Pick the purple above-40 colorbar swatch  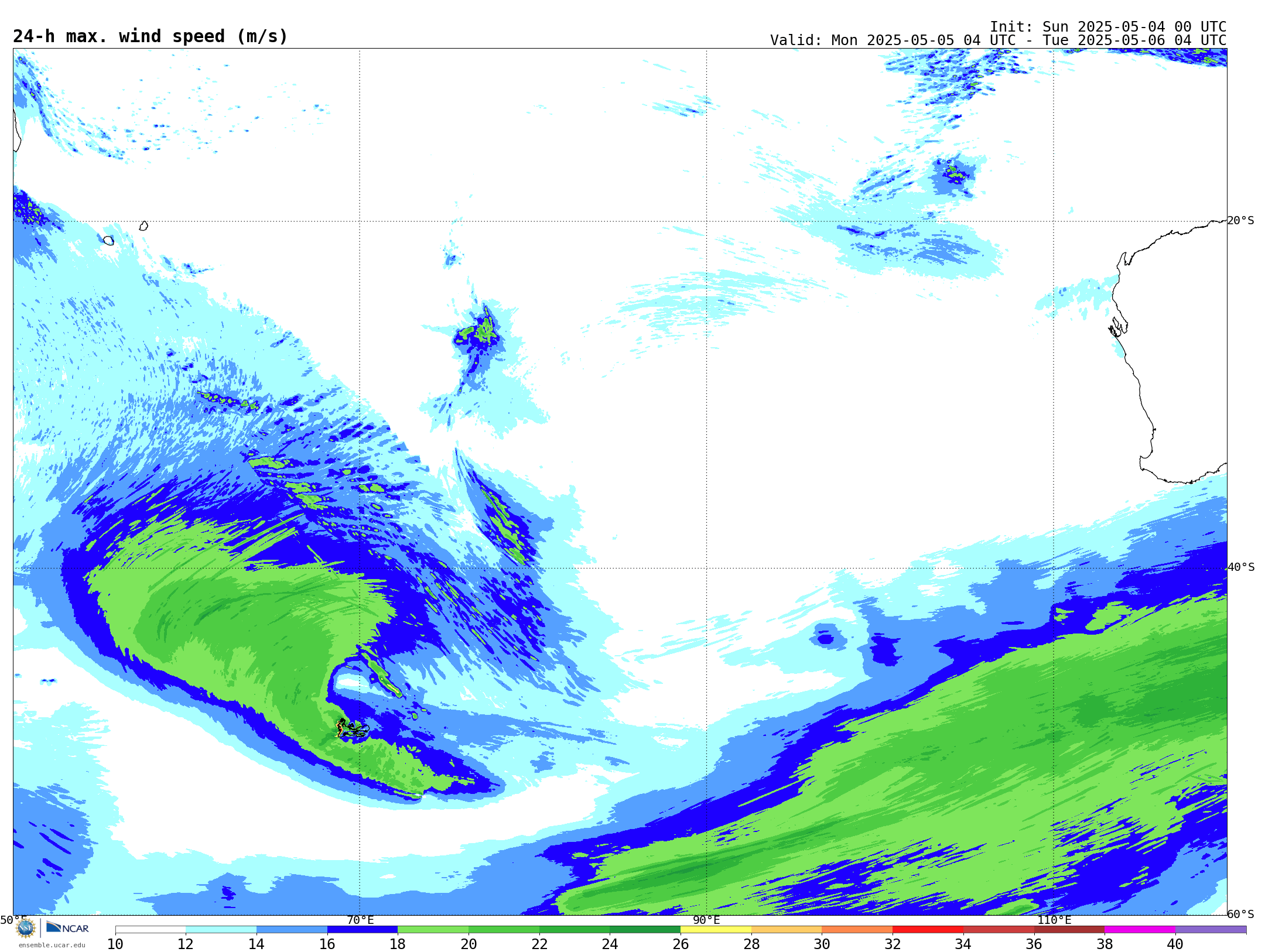1211,930
